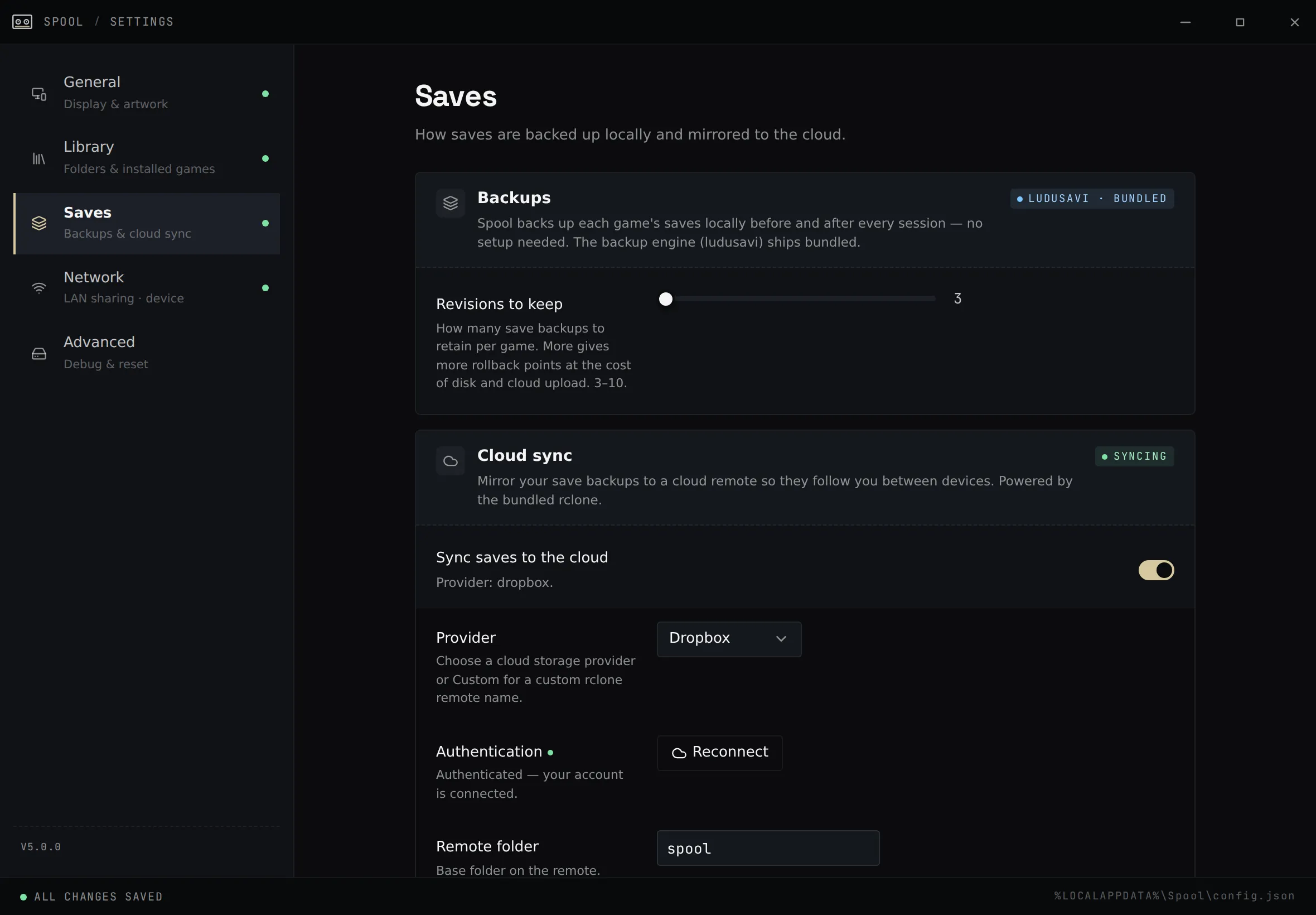The image size is (1316, 915).
Task: Switch to the Advanced settings section
Action: pos(147,353)
